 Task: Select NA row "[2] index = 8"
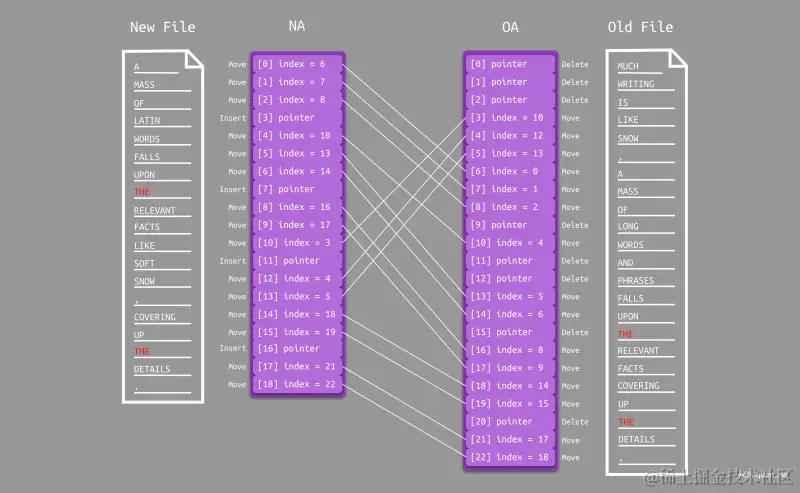pos(297,100)
